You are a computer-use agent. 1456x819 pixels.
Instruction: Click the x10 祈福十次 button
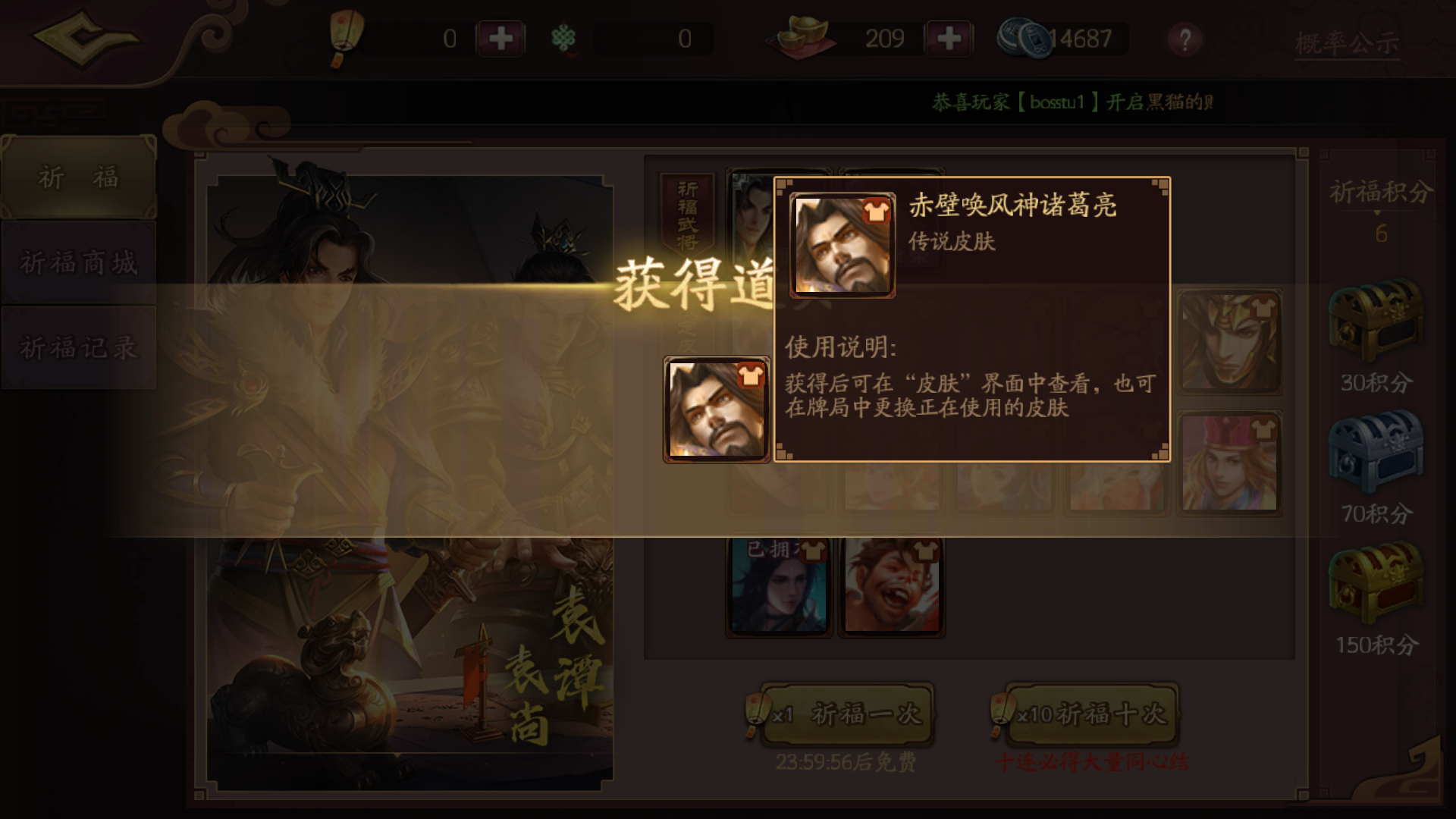click(x=1091, y=714)
